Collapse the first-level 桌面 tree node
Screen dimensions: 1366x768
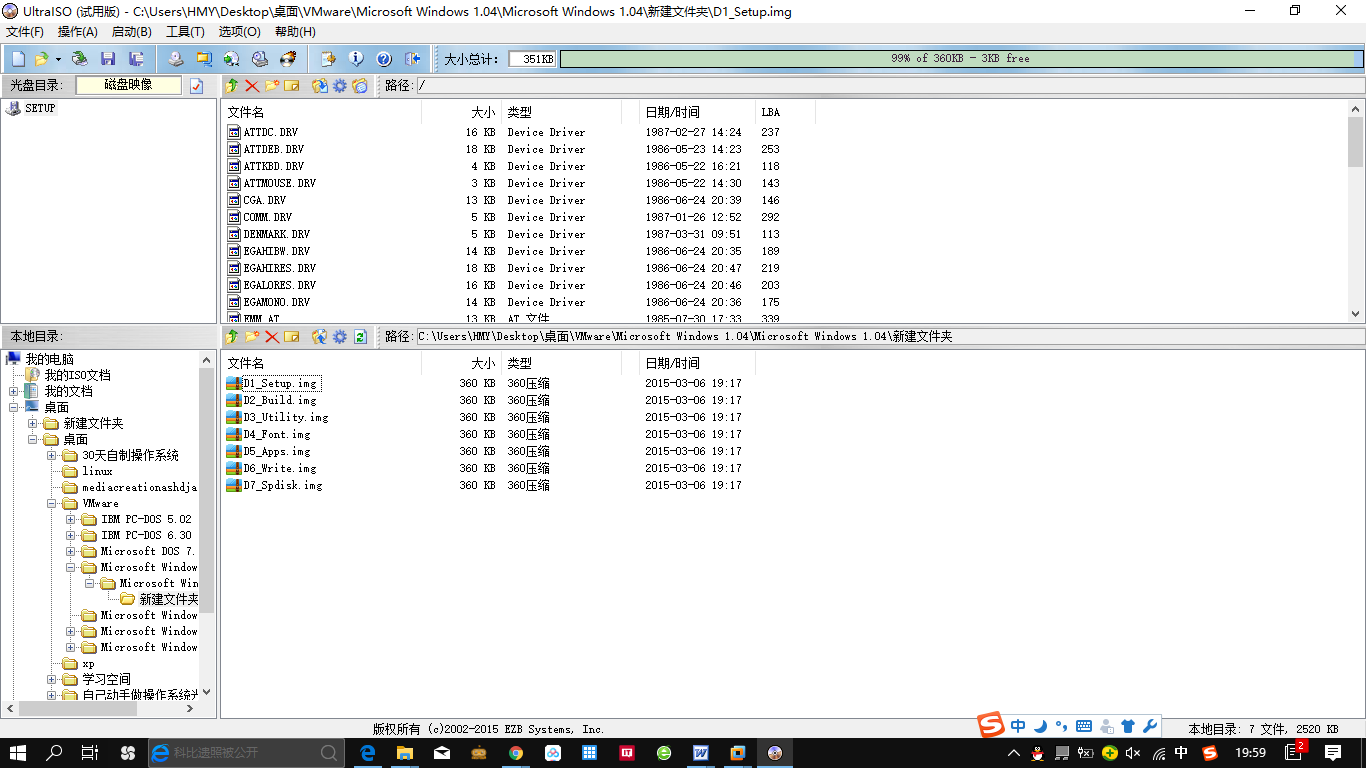(14, 407)
